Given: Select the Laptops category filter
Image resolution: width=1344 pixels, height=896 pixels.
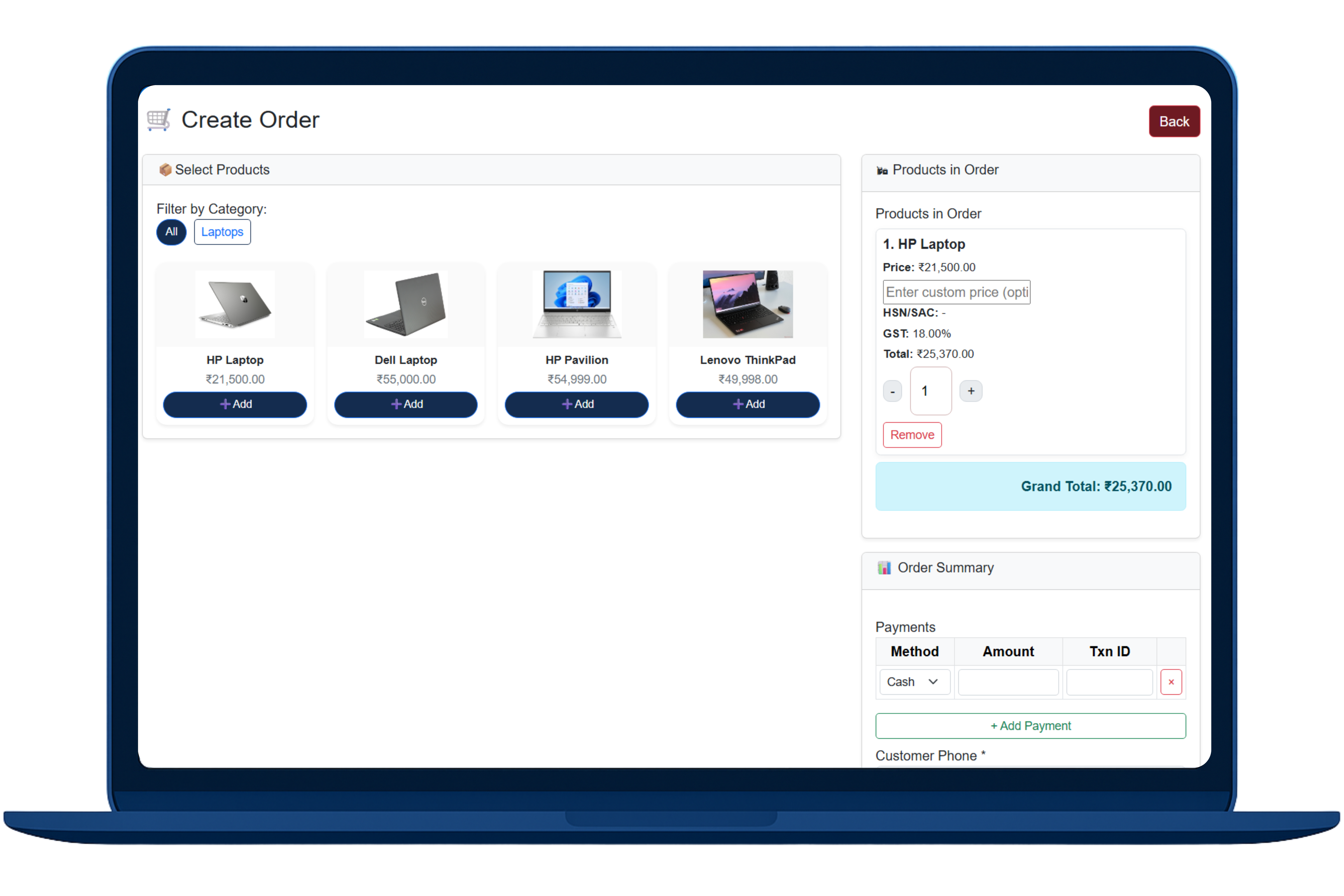Looking at the screenshot, I should coord(222,232).
